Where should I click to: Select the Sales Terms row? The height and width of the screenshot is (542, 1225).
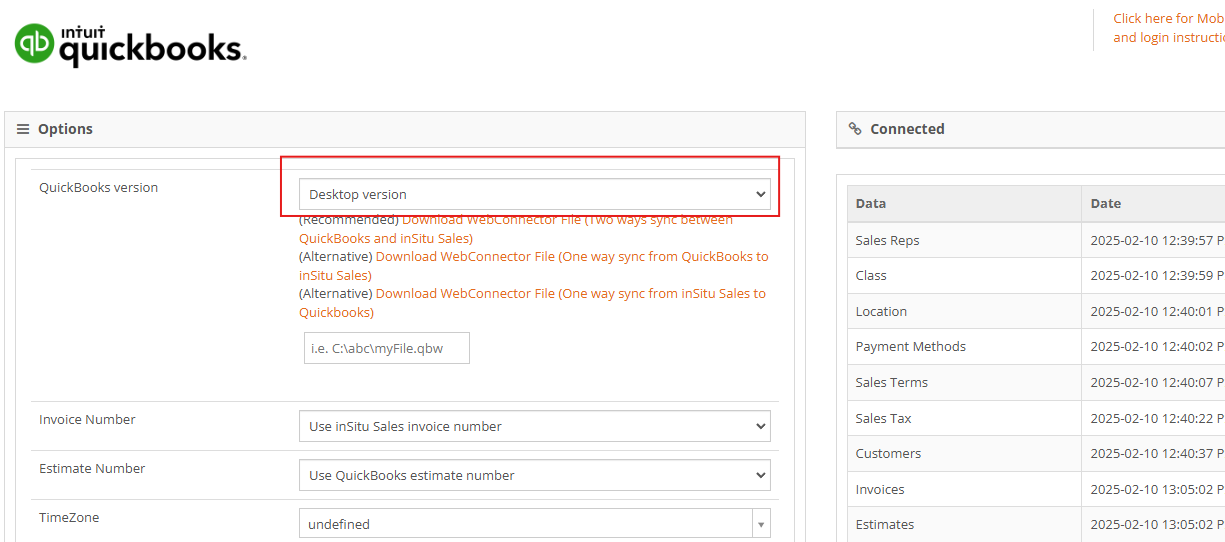click(1036, 382)
